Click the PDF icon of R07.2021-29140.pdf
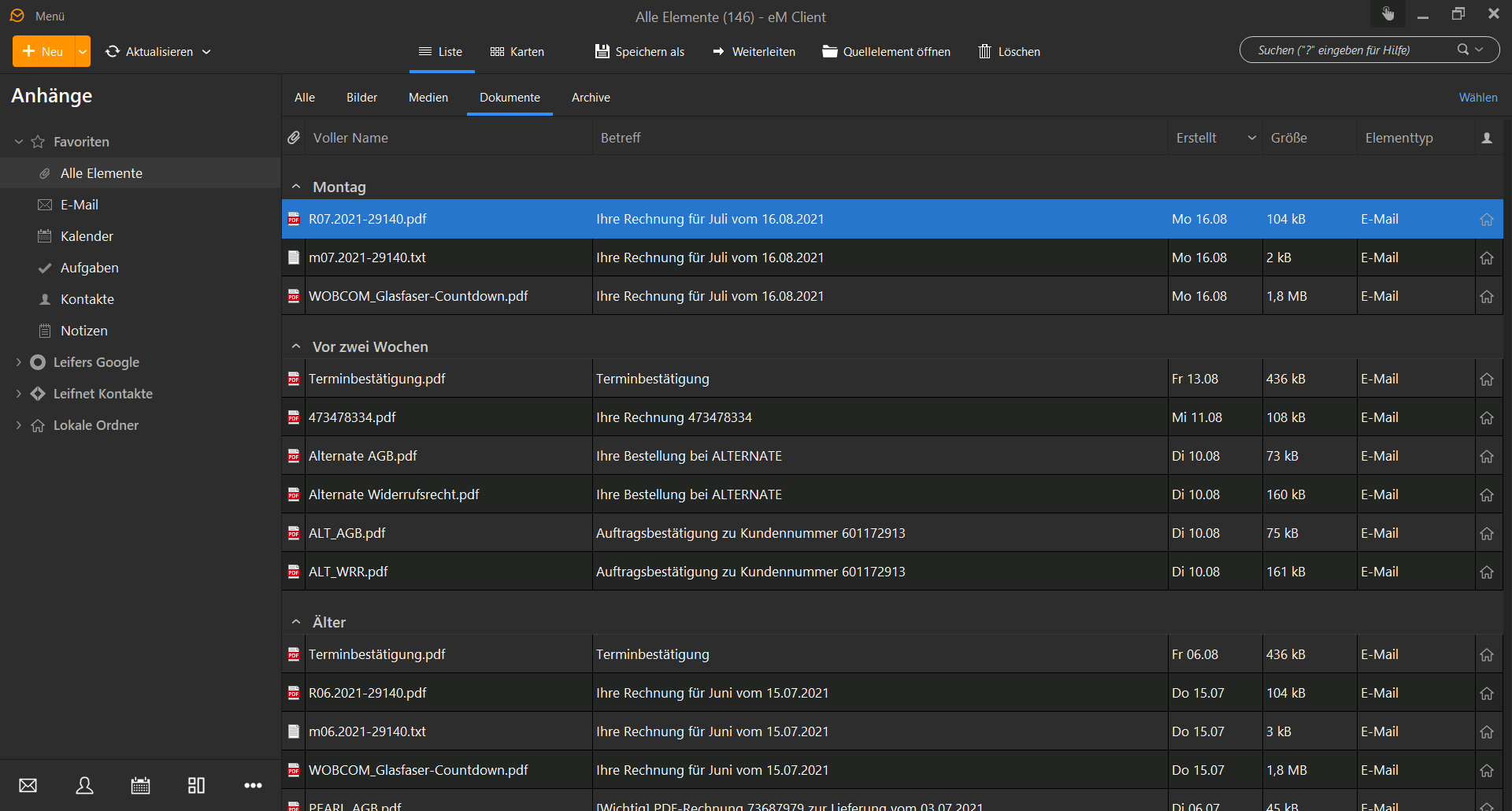The image size is (1512, 811). click(294, 219)
